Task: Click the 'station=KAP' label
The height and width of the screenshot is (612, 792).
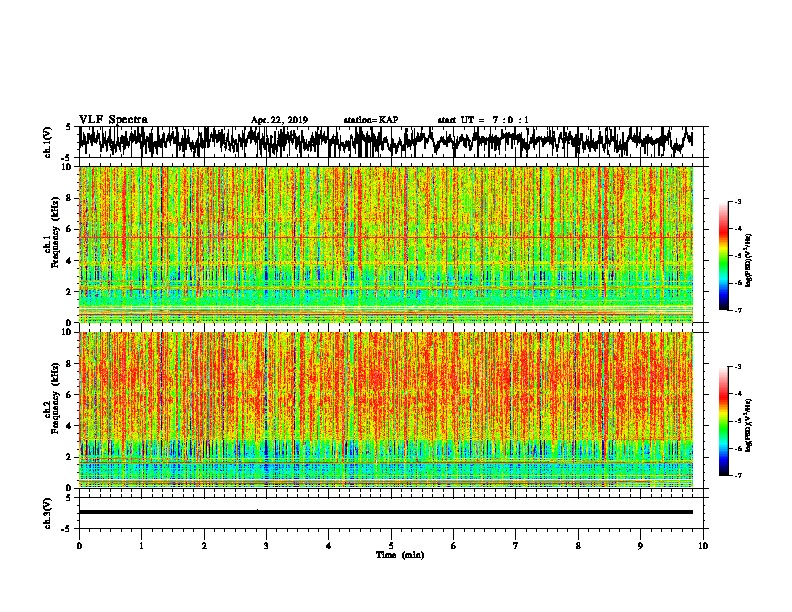Action: pos(371,120)
